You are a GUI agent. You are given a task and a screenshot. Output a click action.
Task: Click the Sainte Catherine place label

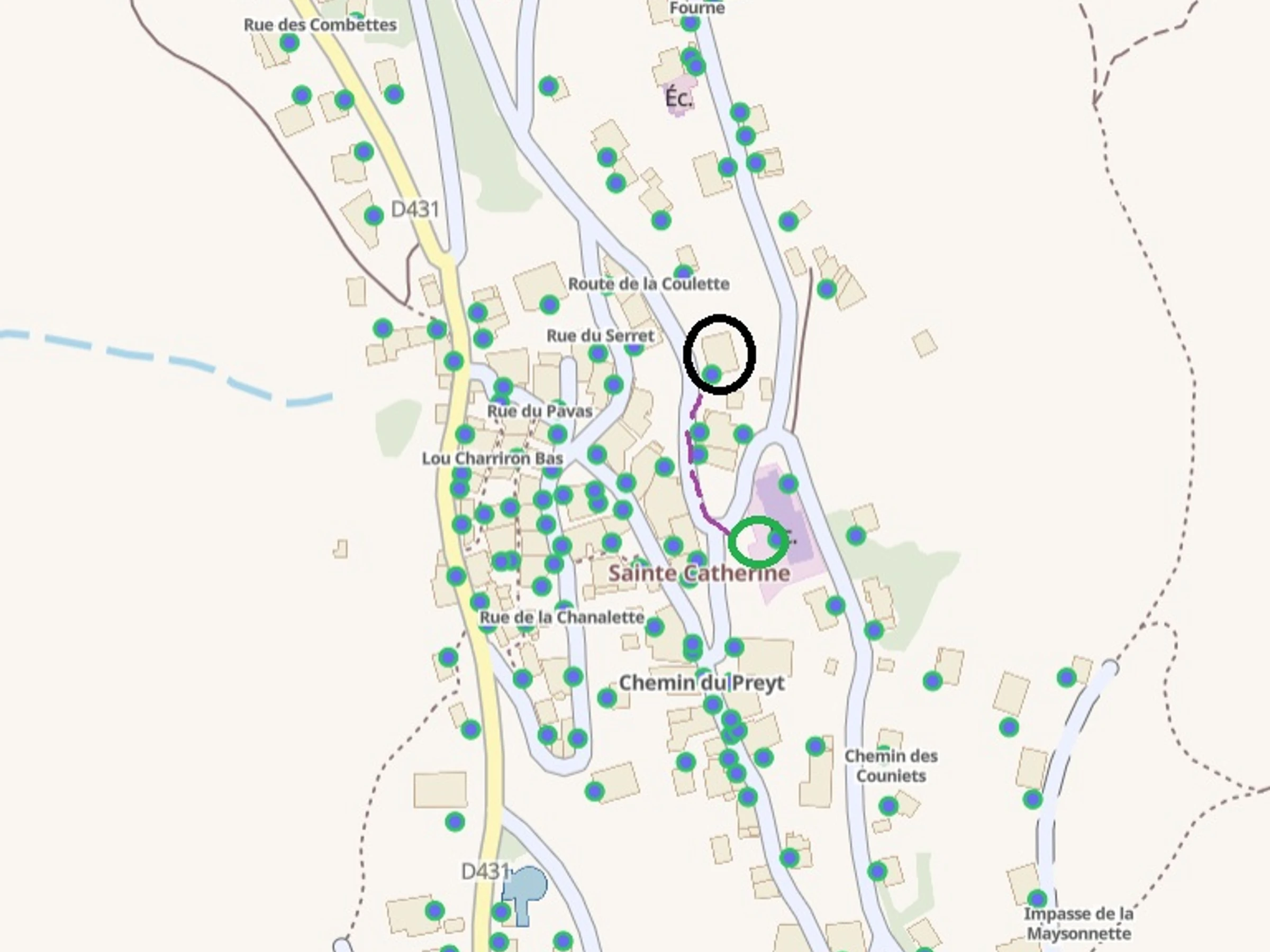(x=698, y=573)
